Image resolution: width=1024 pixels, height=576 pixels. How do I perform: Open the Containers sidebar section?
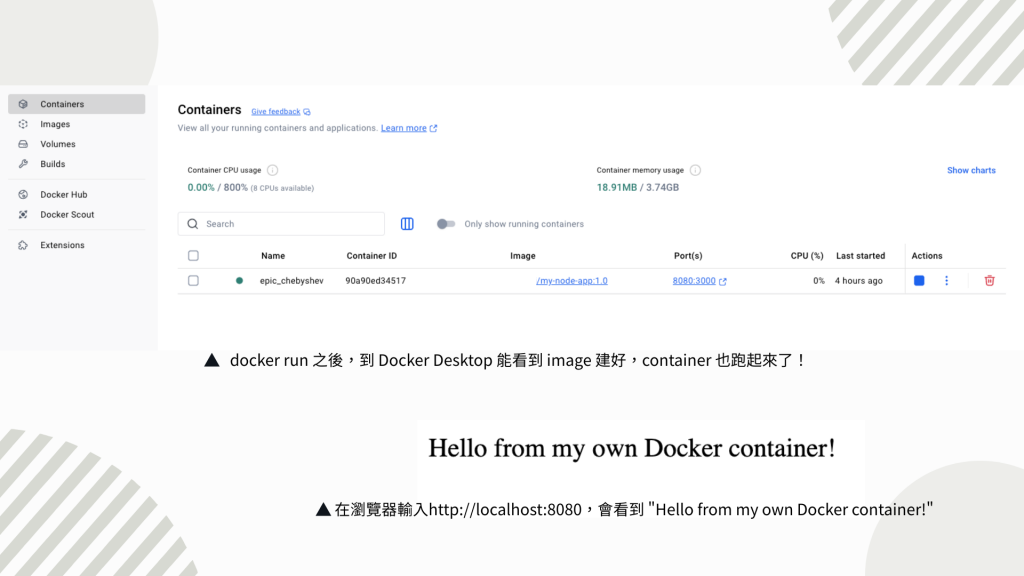[76, 104]
